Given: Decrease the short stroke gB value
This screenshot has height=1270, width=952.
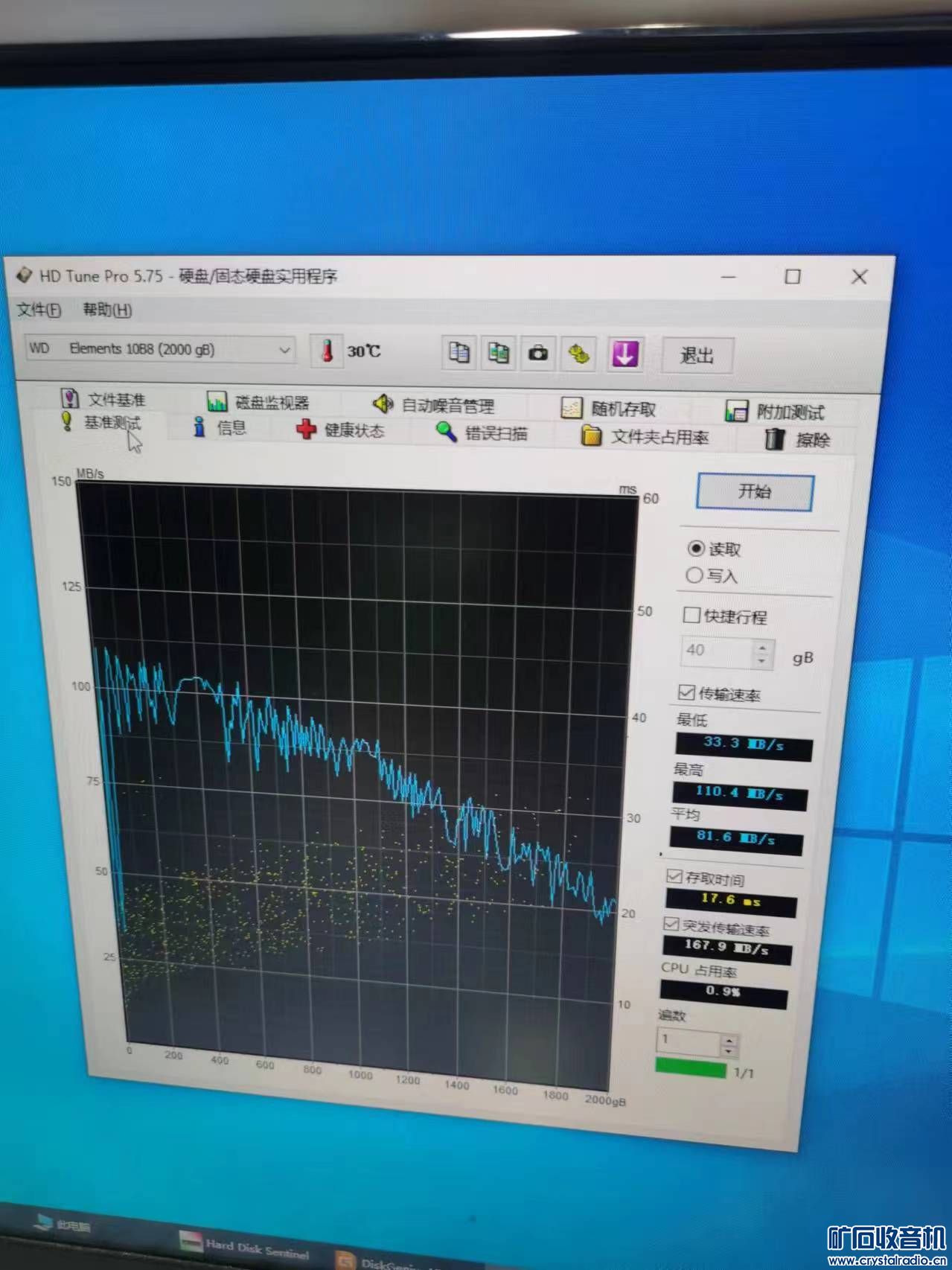Looking at the screenshot, I should pyautogui.click(x=762, y=660).
